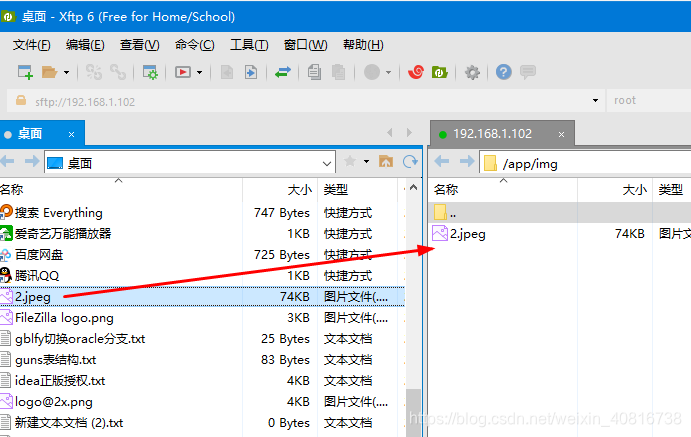Open Help via blue question icon
The height and width of the screenshot is (437, 691).
[504, 72]
